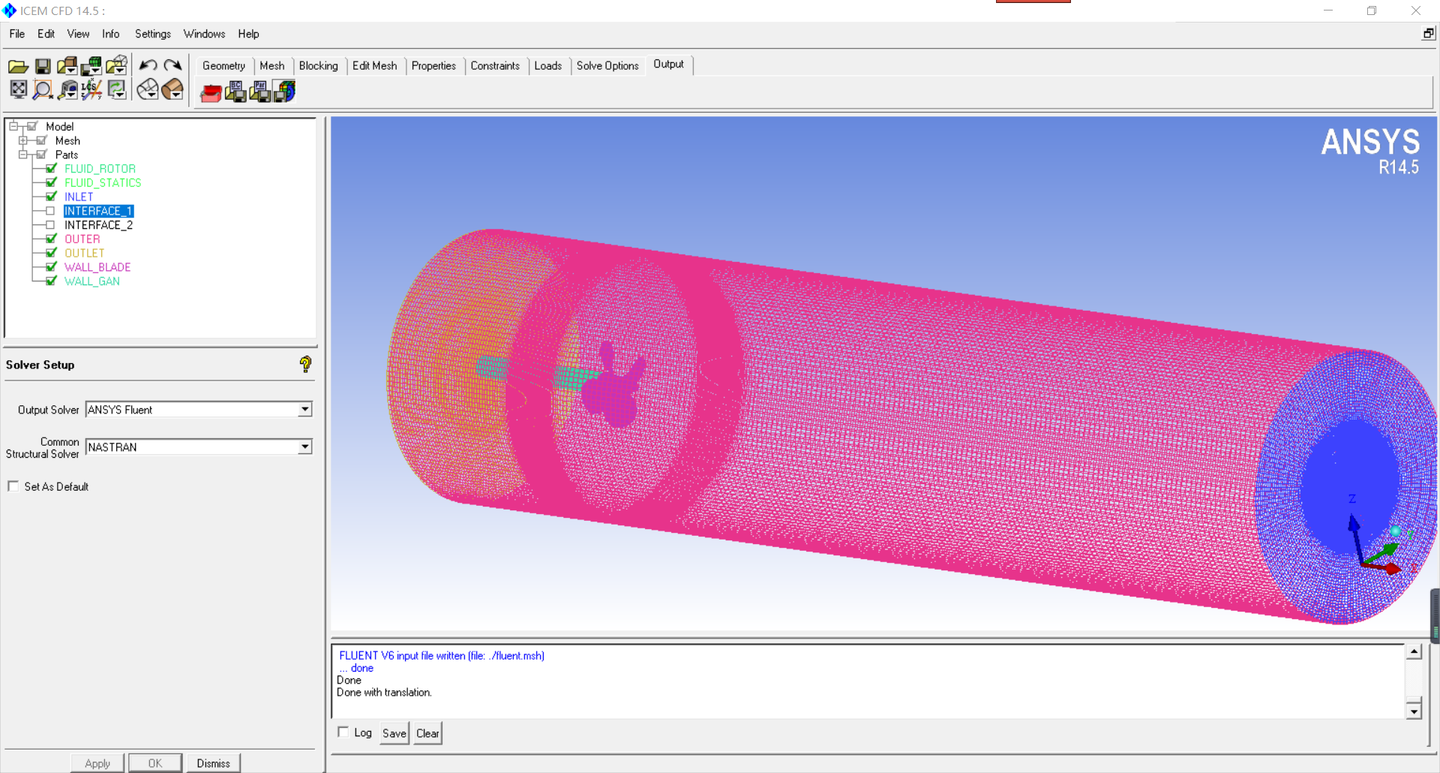The width and height of the screenshot is (1440, 773).
Task: Save the project with the floppy disk icon
Action: pos(43,66)
